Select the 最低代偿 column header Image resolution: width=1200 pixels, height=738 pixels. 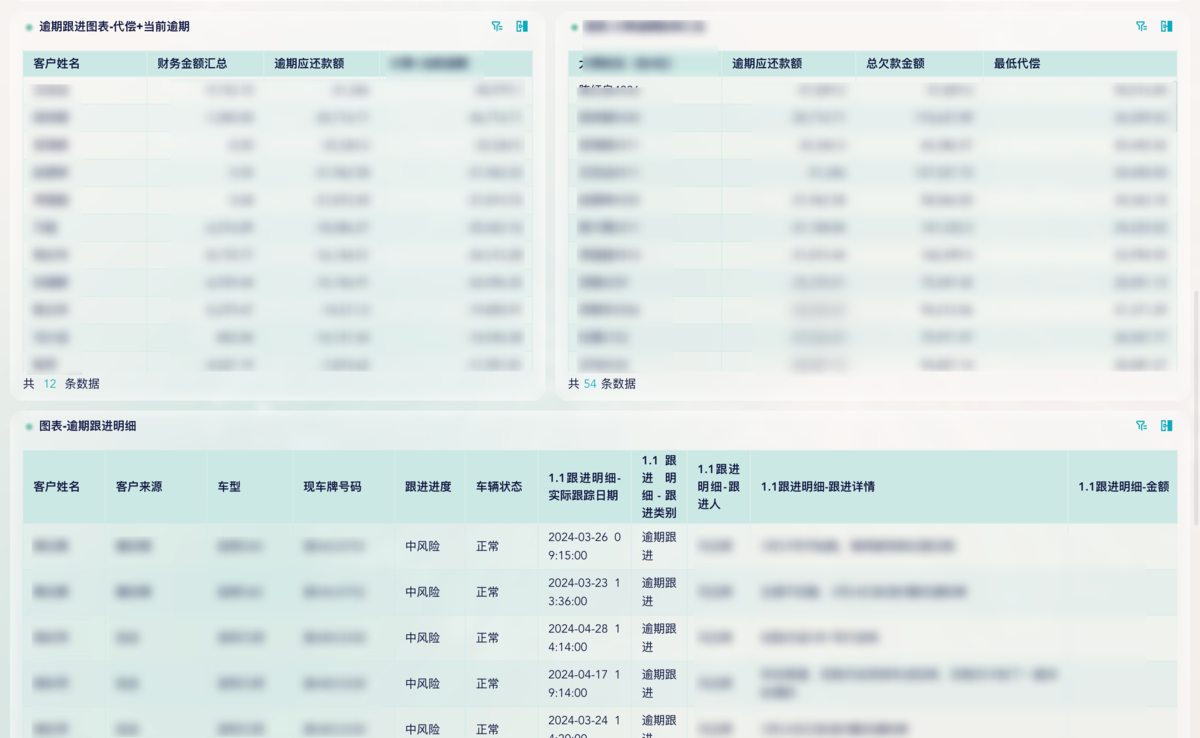tap(1017, 64)
